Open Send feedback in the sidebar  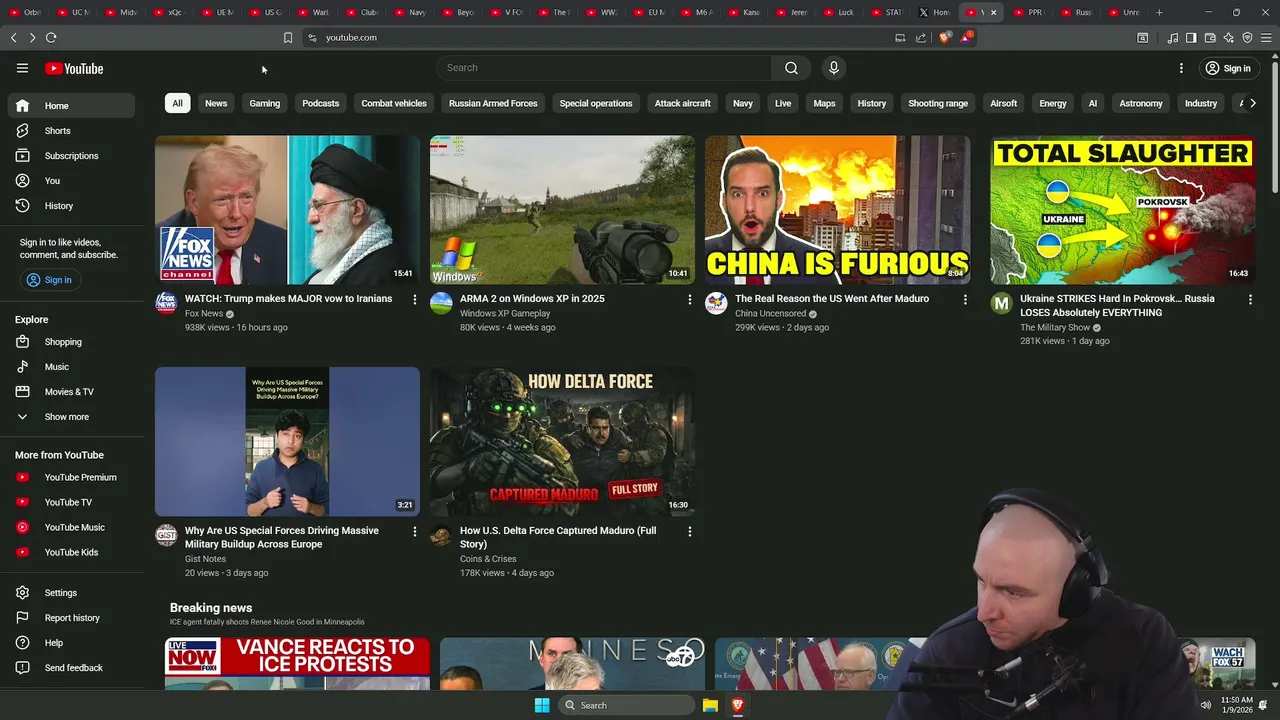click(x=71, y=668)
